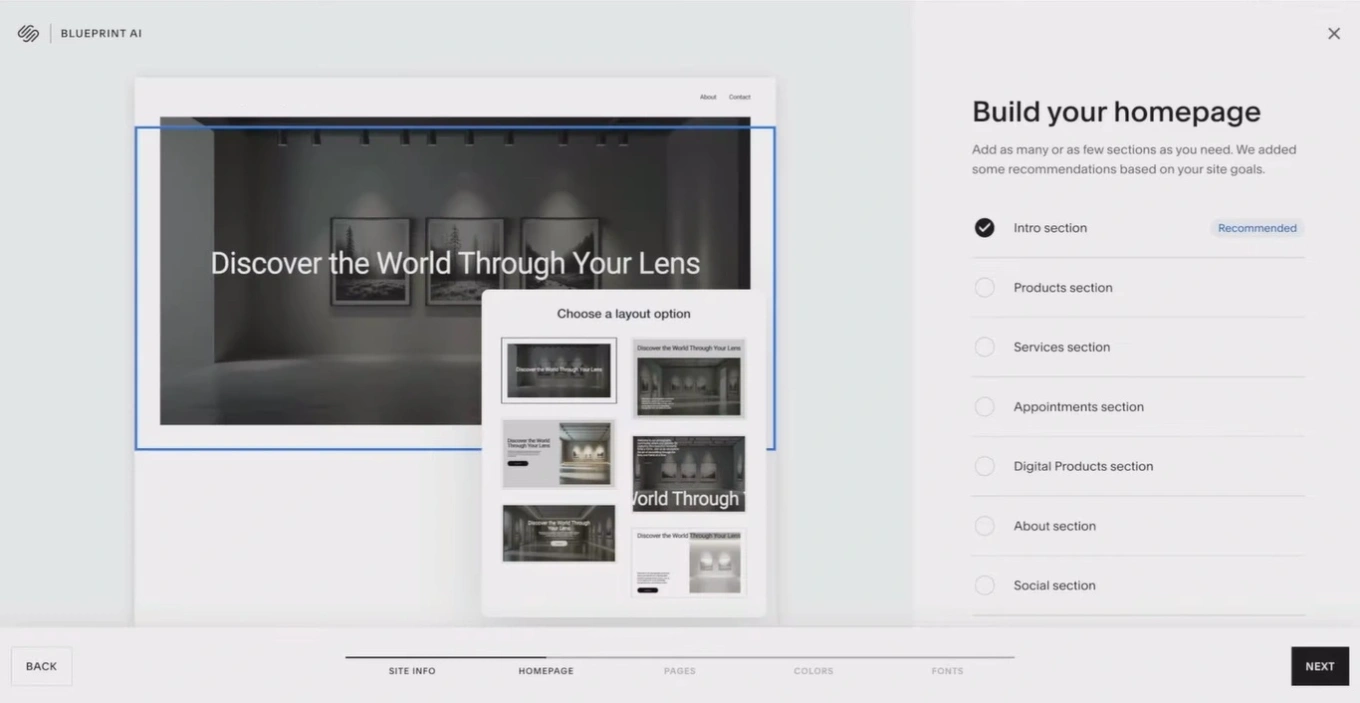Open the Pages step
1360x703 pixels.
(679, 670)
